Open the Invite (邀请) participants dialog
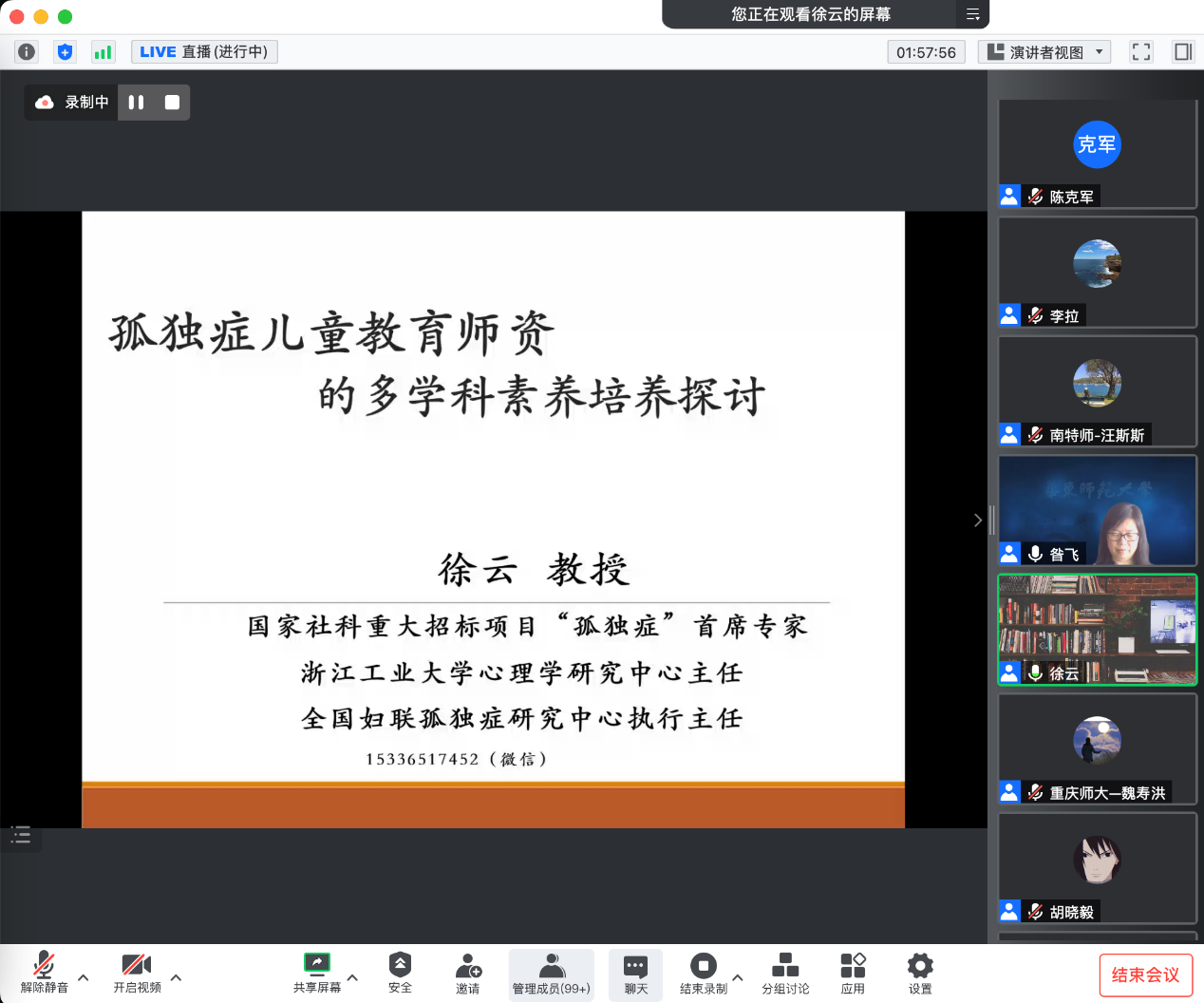This screenshot has height=1003, width=1204. click(x=467, y=974)
